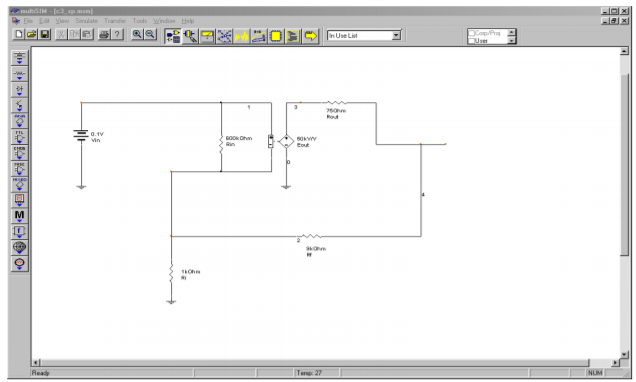
Task: Zoom in using the magnifier plus icon
Action: click(x=137, y=34)
